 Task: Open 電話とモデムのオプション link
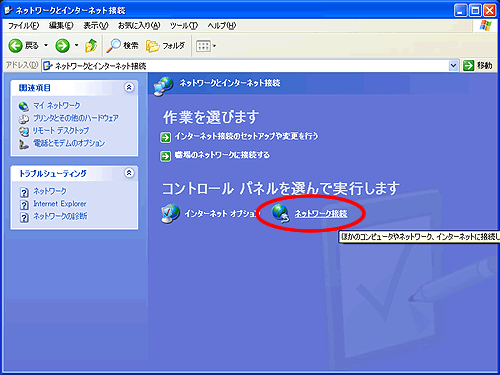(x=69, y=143)
